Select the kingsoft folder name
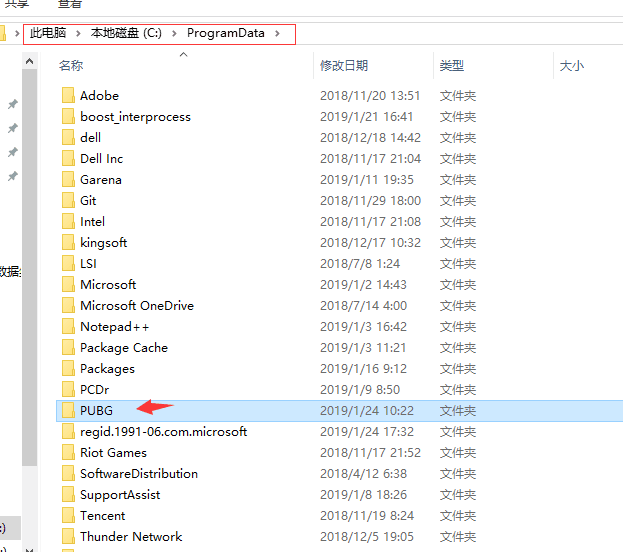The image size is (623, 552). point(104,243)
